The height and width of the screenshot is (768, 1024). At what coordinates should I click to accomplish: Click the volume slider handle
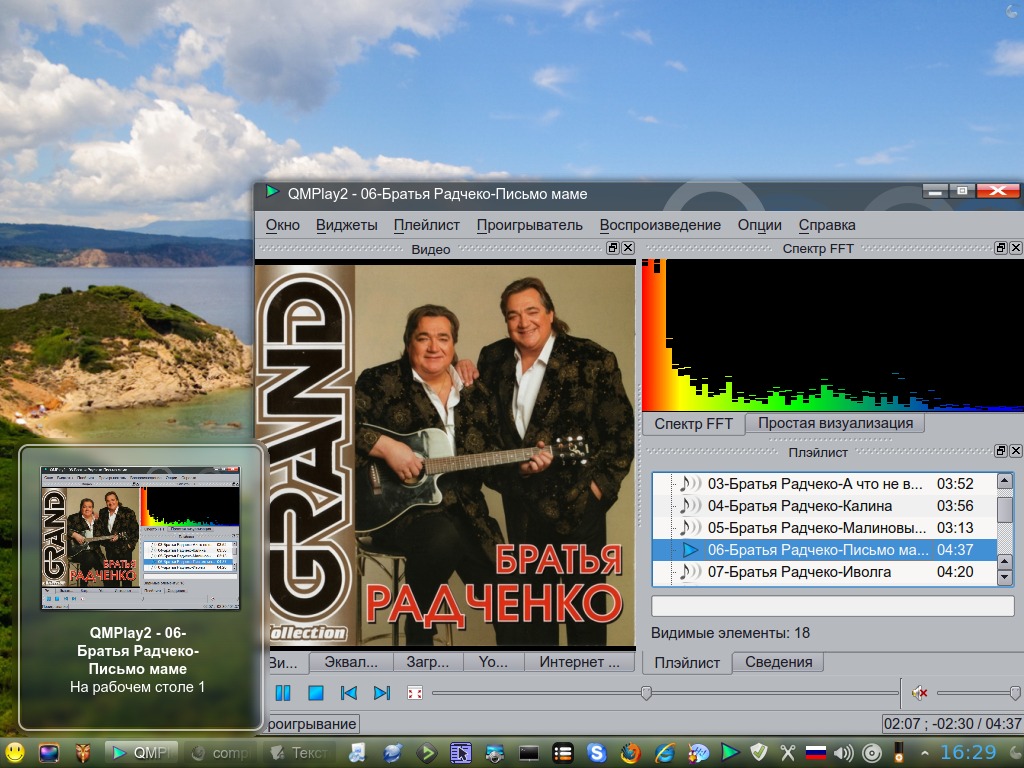click(x=1015, y=693)
